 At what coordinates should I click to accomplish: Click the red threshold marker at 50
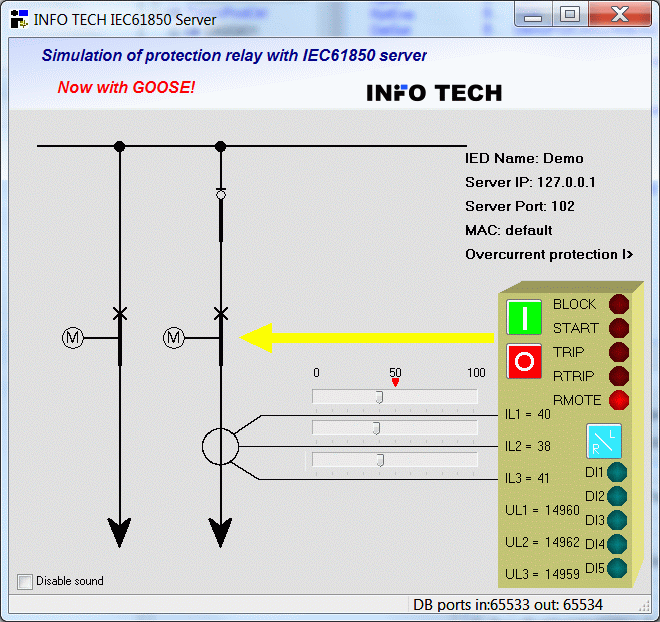[395, 382]
